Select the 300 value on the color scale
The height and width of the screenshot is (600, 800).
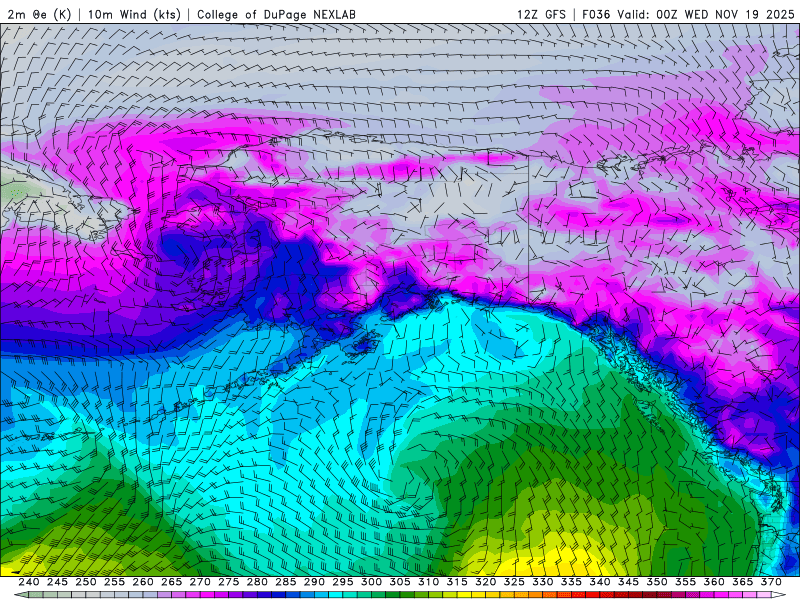tap(371, 582)
